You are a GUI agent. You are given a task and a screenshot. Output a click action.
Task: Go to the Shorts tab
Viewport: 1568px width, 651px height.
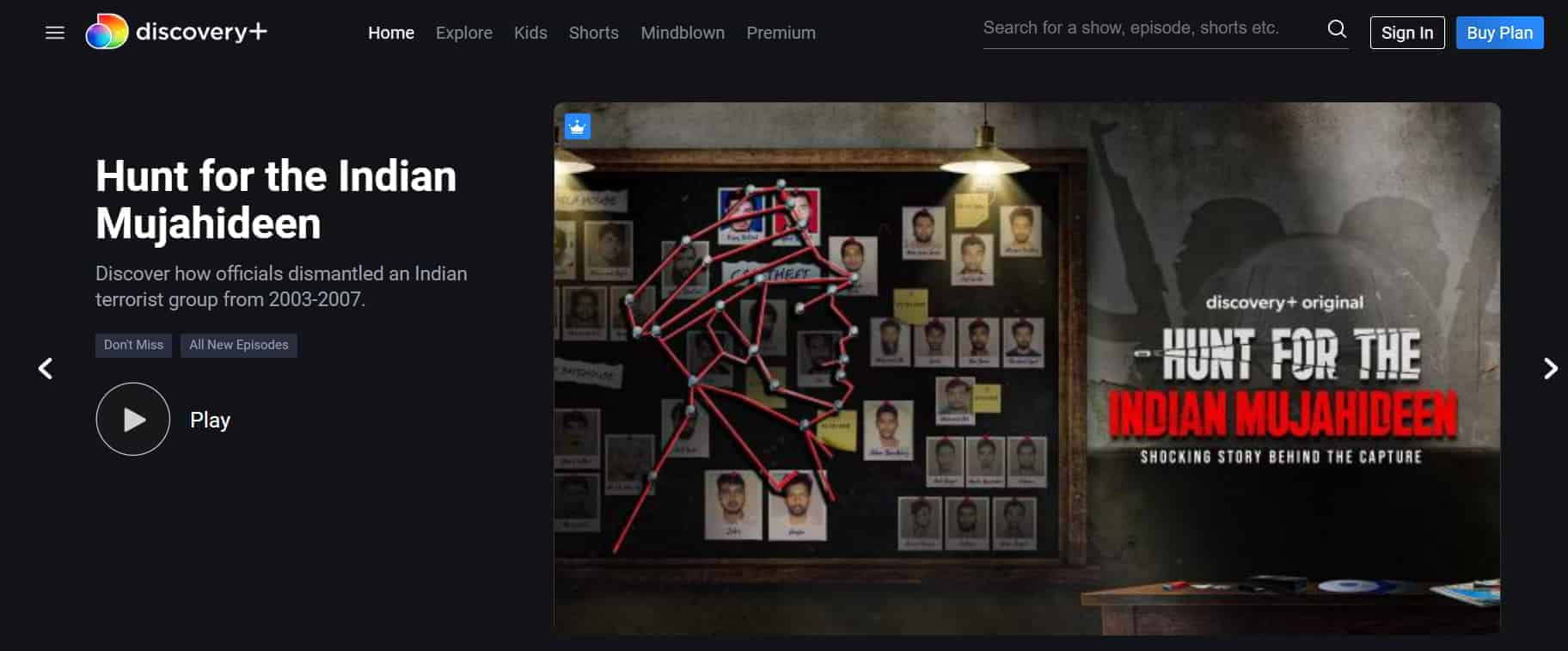(x=594, y=33)
